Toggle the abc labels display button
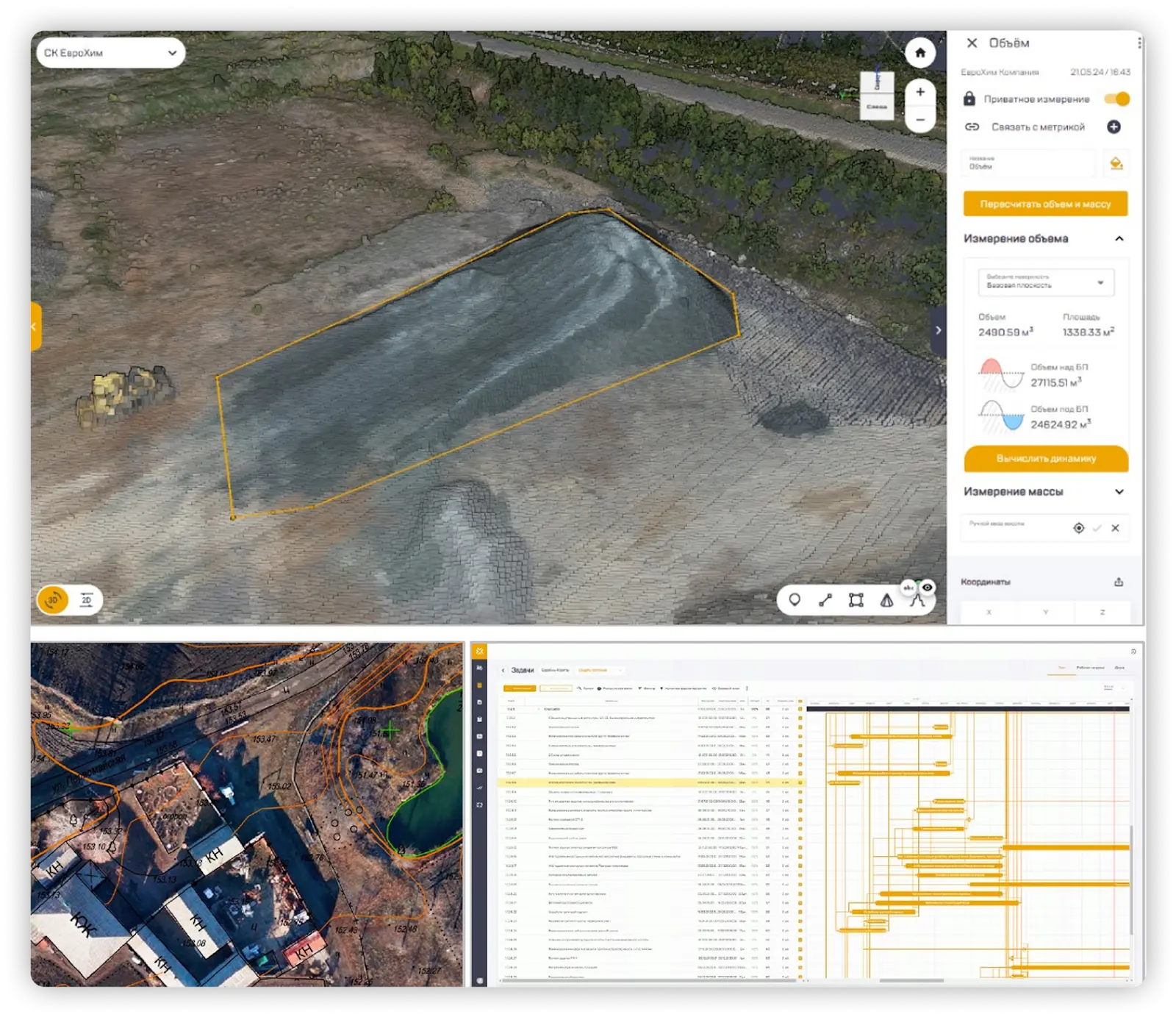Screen dimensions: 1176x1017 [x=909, y=588]
